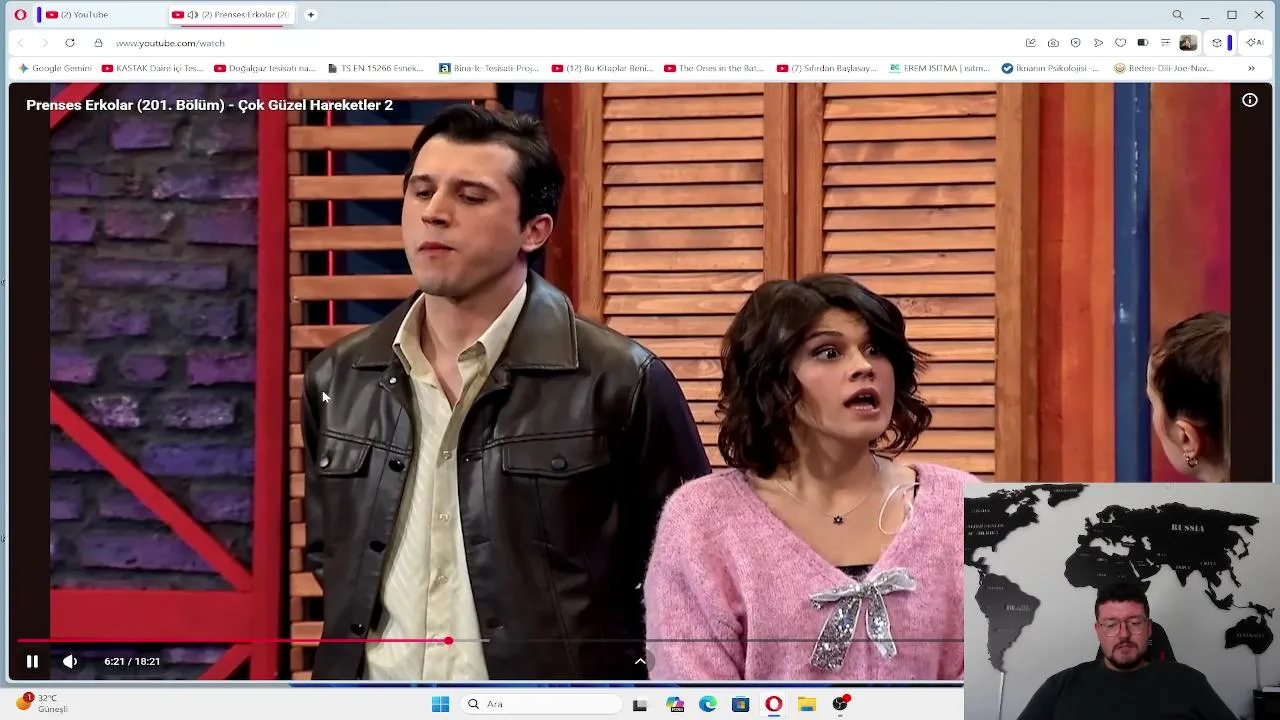Take a snapshot with the camera icon
Viewport: 1280px width, 720px height.
point(1053,43)
